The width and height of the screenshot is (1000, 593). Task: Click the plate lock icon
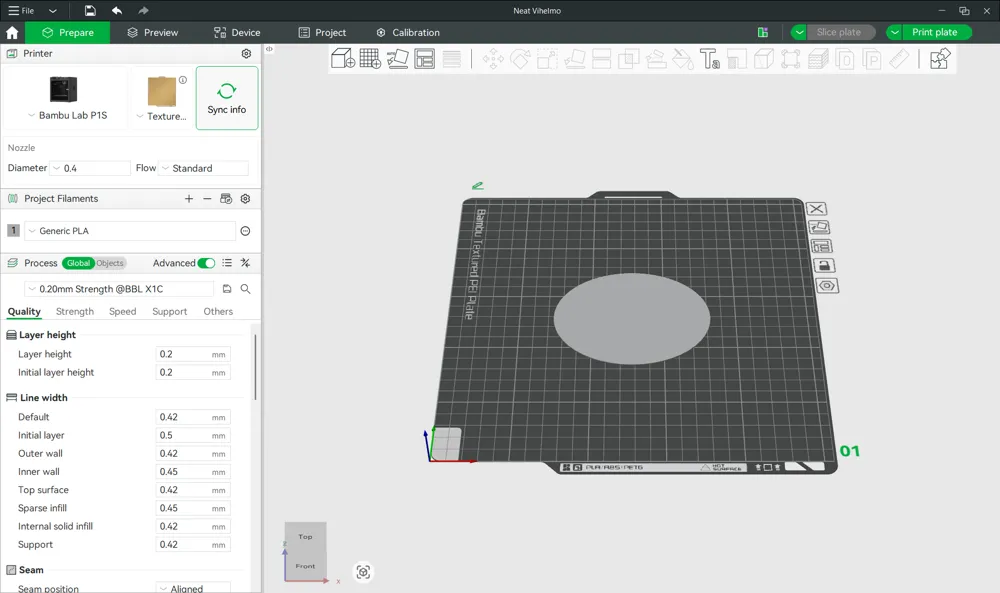[x=824, y=265]
